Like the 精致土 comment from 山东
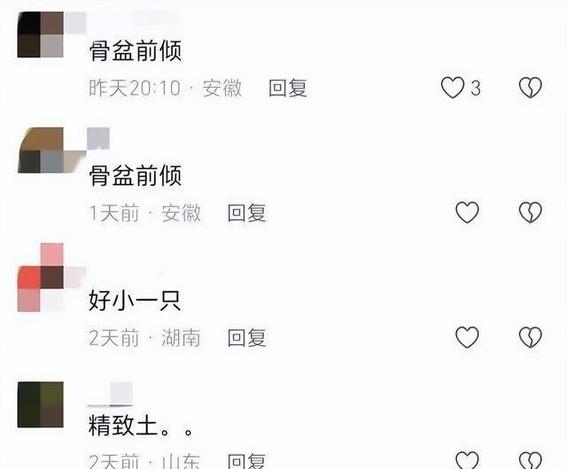 tap(467, 460)
